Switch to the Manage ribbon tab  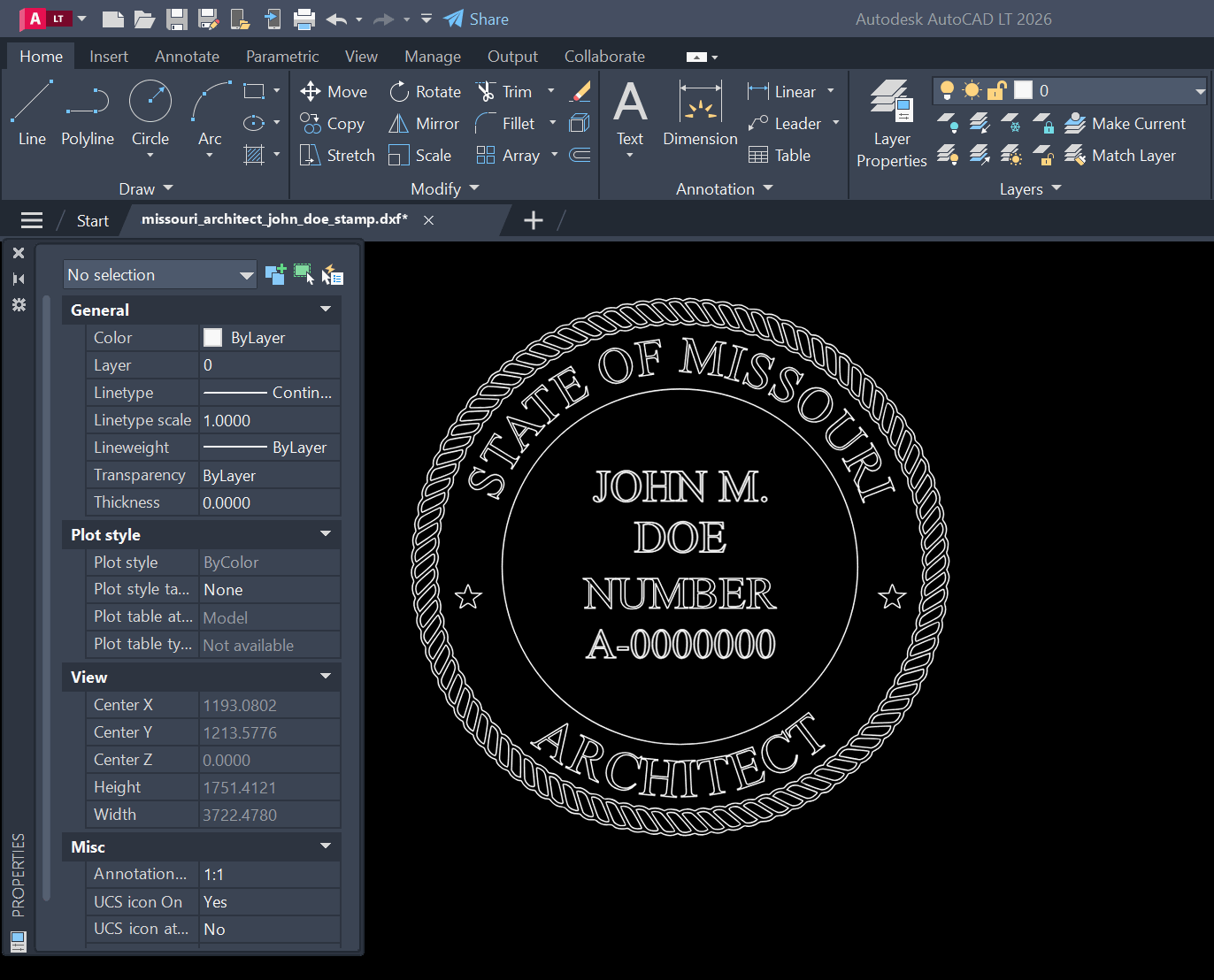433,56
